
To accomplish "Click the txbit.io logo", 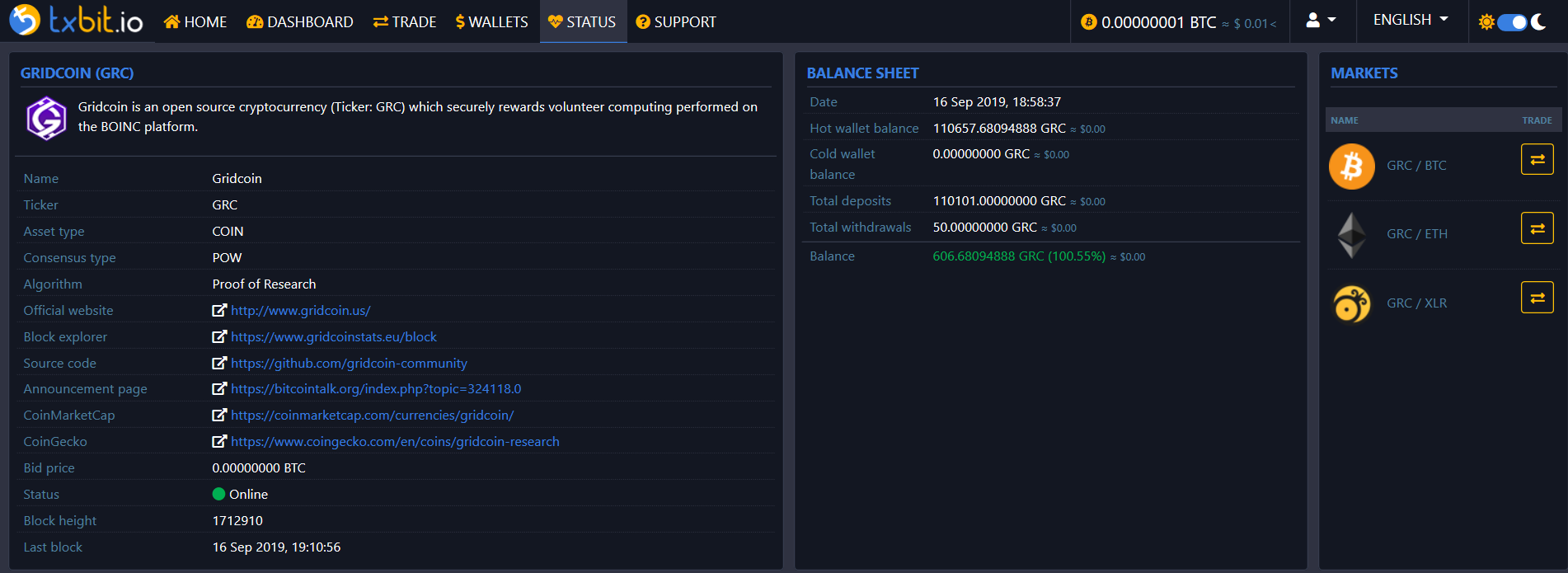I will 76,21.
